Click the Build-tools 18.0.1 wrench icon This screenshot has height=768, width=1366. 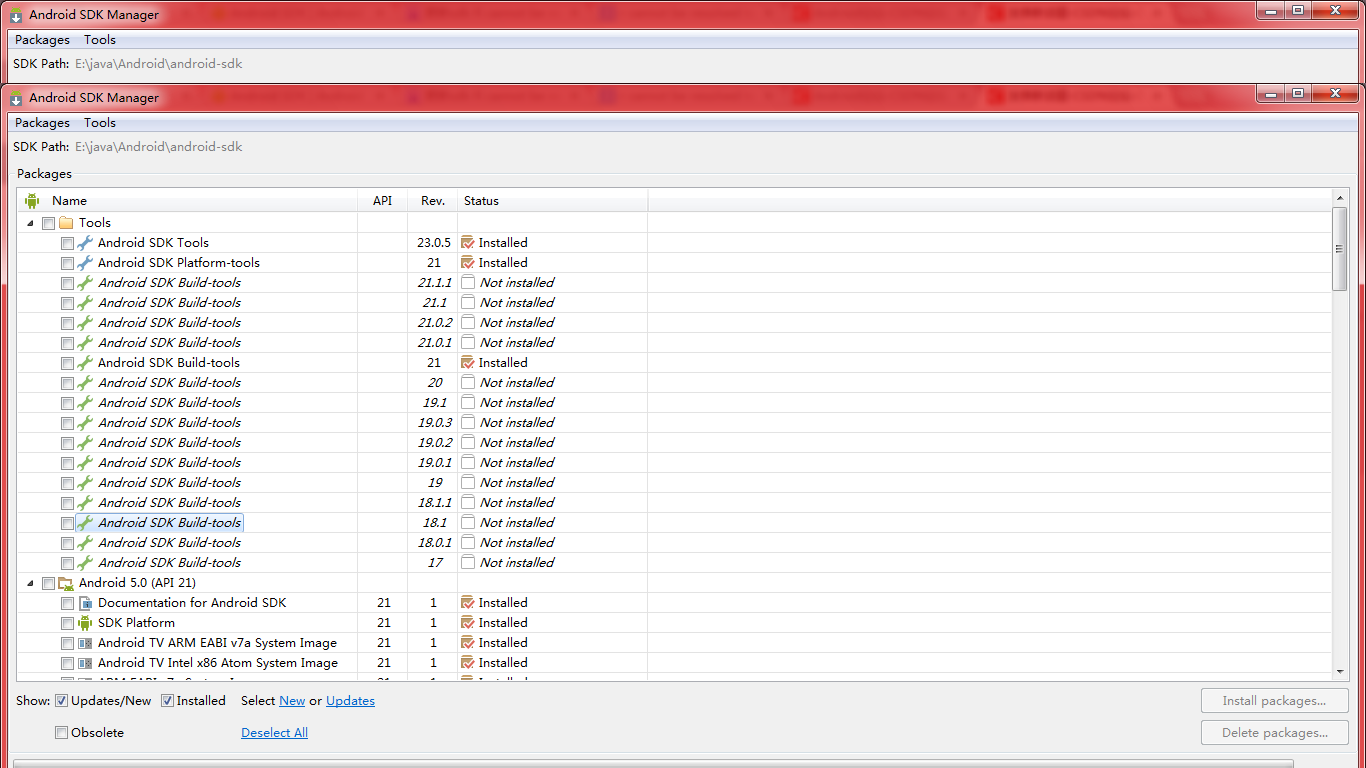tap(85, 543)
